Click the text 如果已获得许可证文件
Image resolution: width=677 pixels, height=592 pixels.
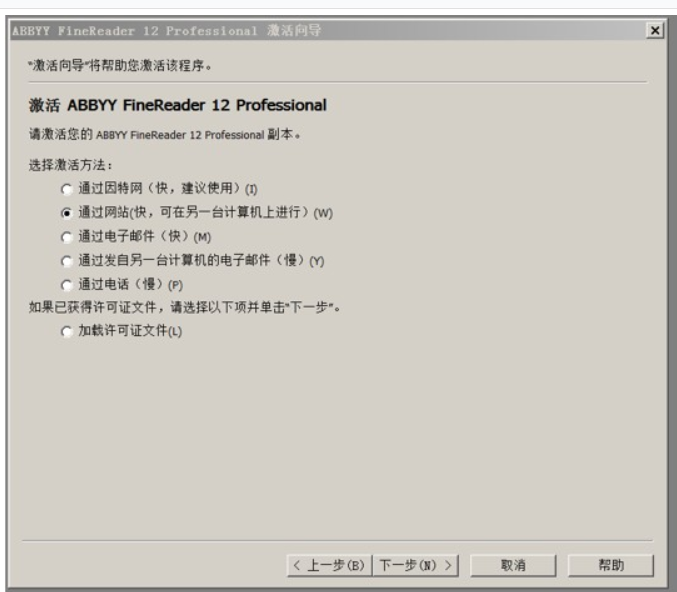pyautogui.click(x=92, y=307)
